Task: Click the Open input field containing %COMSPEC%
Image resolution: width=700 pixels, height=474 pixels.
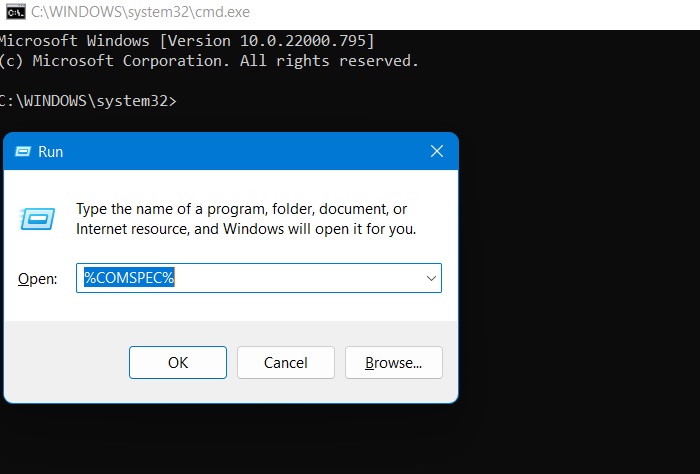Action: click(x=258, y=278)
